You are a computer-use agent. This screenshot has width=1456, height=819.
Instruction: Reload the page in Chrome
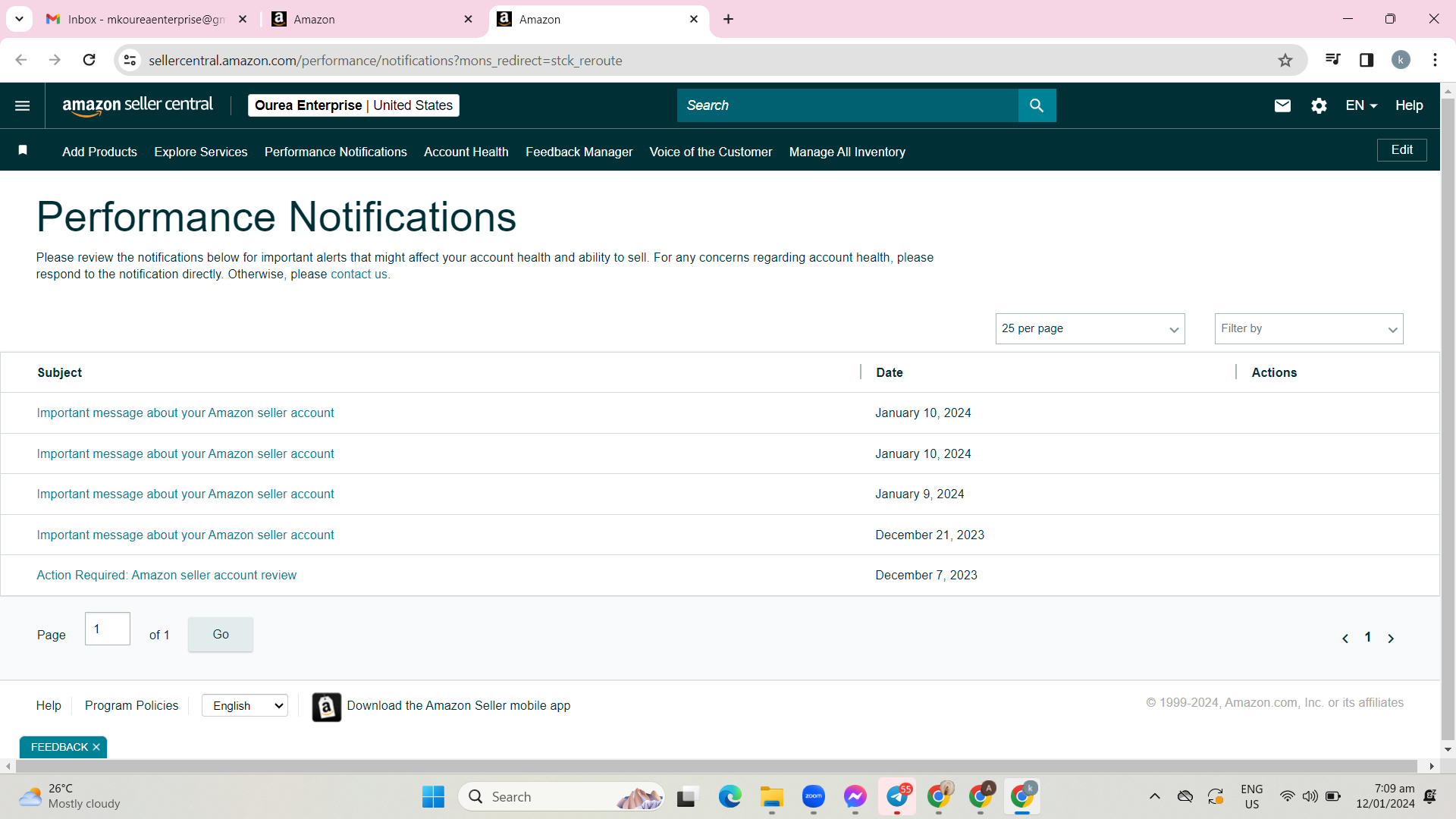point(89,60)
